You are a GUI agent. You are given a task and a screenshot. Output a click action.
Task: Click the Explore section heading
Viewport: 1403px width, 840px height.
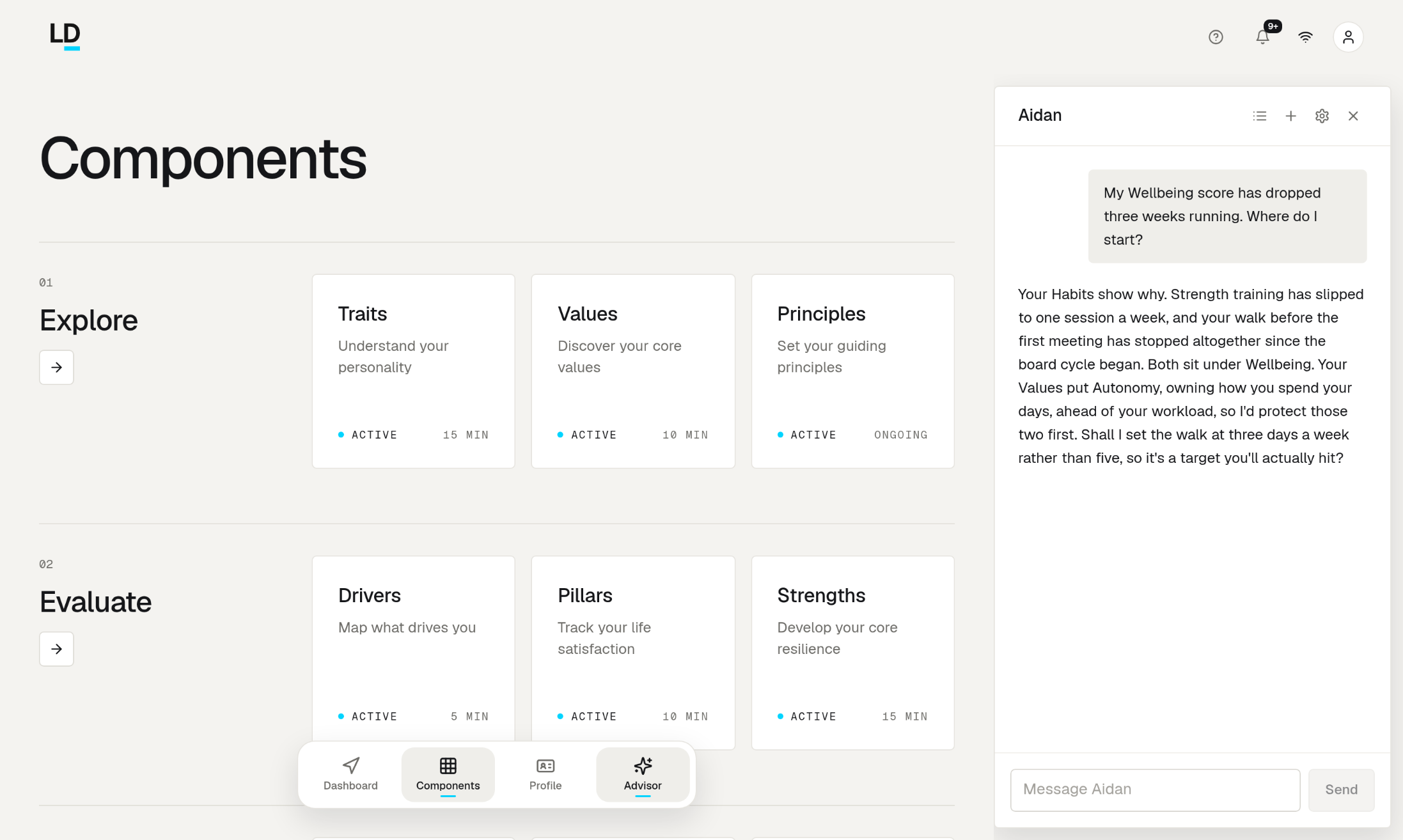click(x=89, y=320)
